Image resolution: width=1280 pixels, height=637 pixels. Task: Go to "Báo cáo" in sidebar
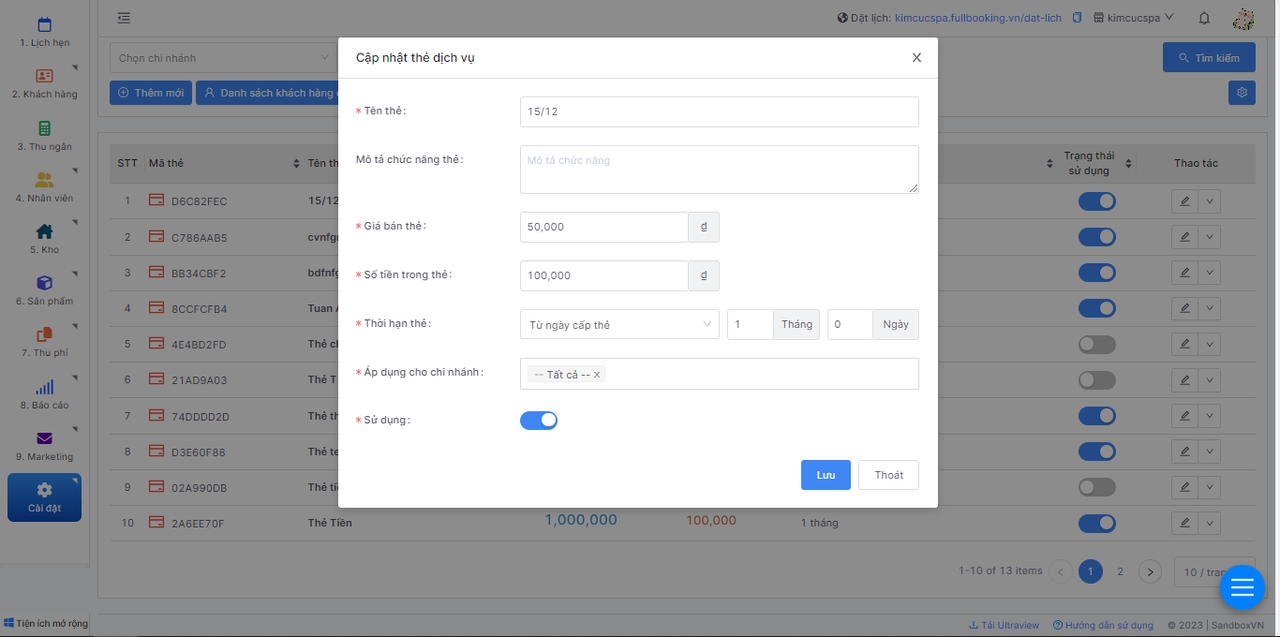pos(44,394)
